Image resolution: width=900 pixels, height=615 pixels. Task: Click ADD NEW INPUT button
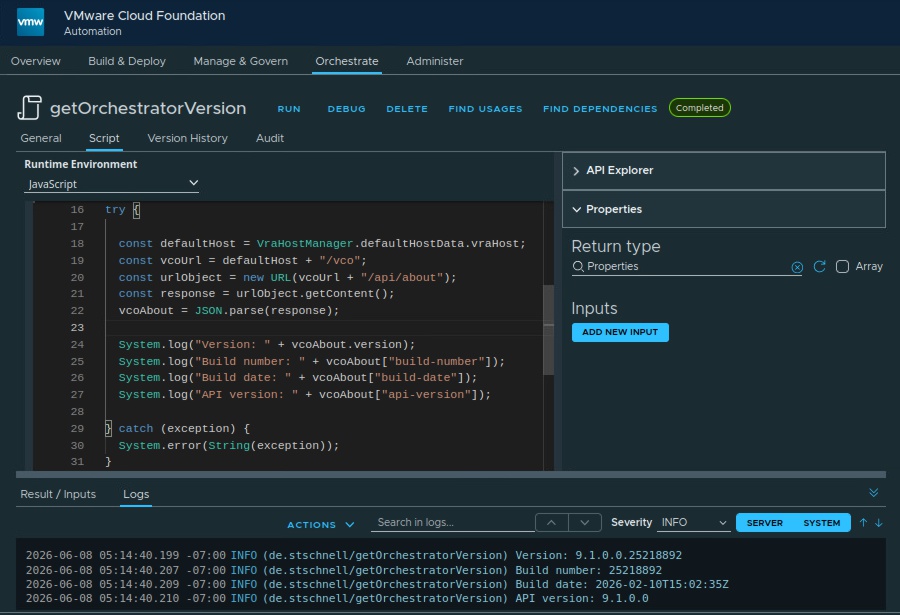[x=620, y=332]
